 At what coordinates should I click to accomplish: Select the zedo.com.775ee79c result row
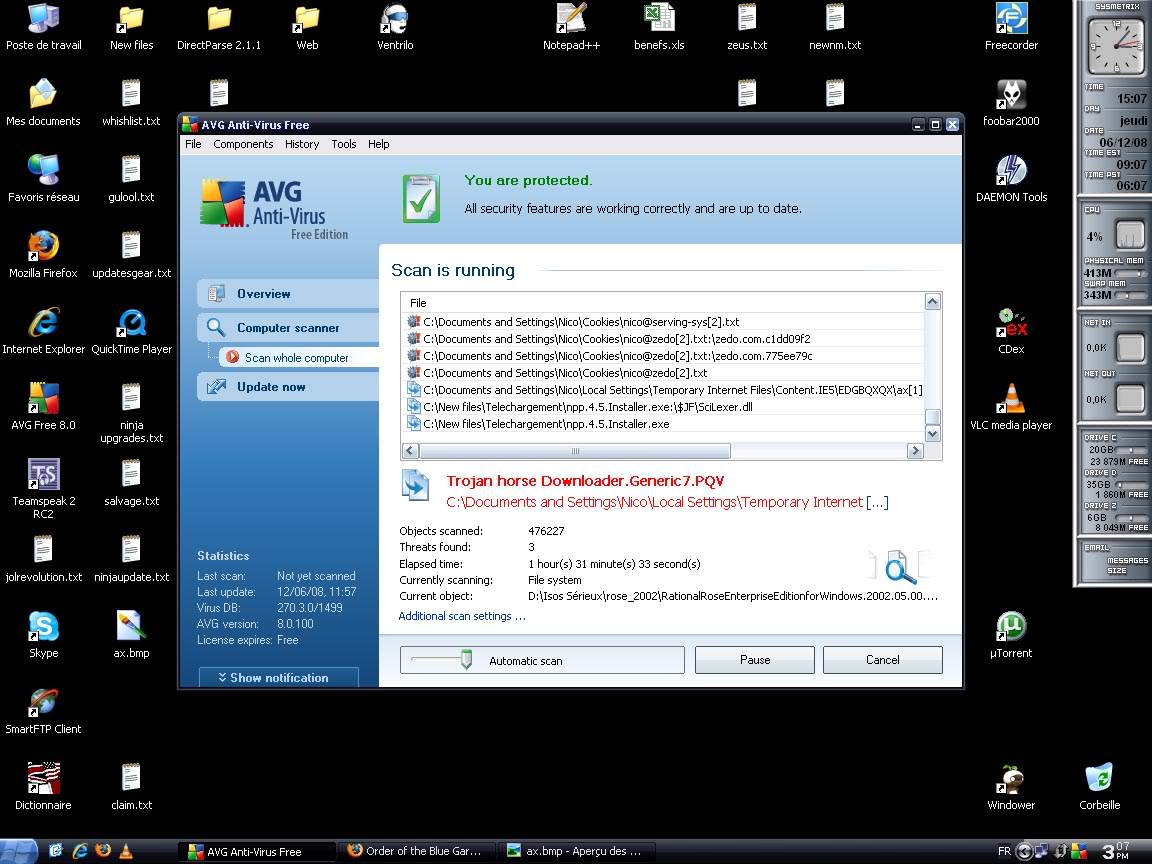tap(664, 356)
